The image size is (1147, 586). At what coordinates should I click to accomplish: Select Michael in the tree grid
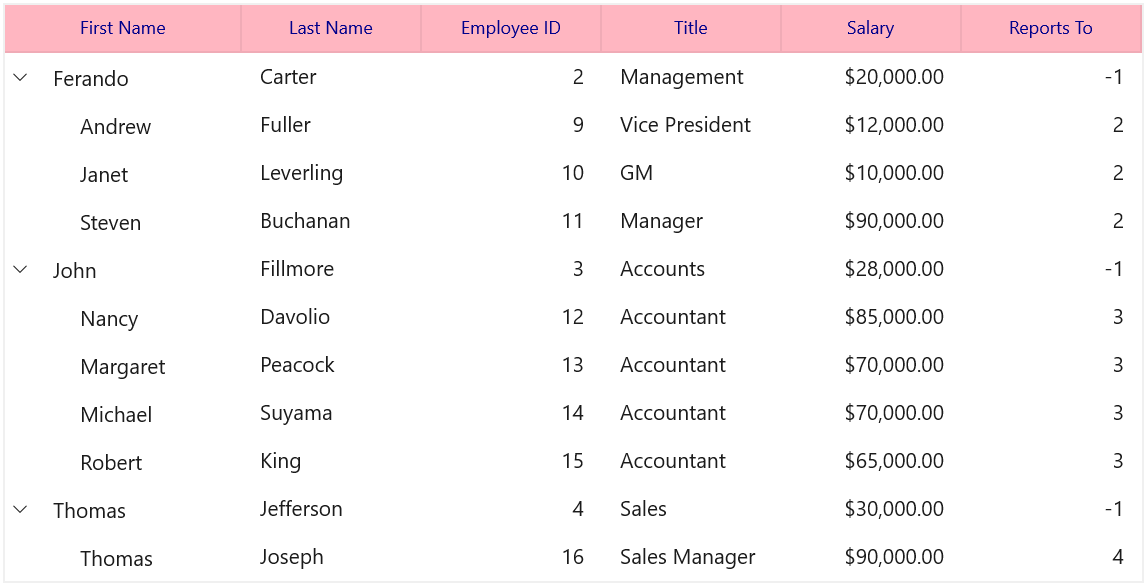[116, 415]
